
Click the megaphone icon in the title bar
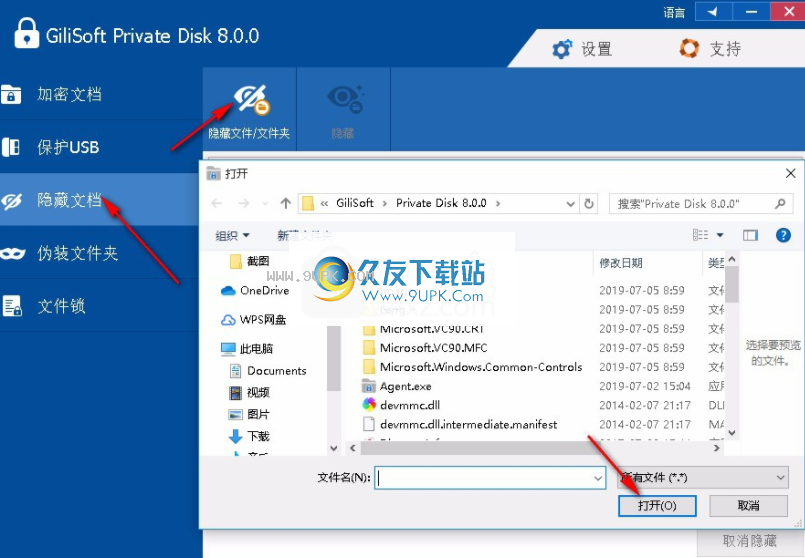714,11
